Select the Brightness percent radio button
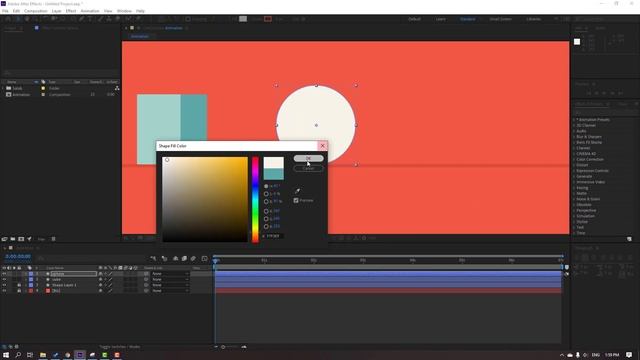640x360 pixels. (266, 201)
